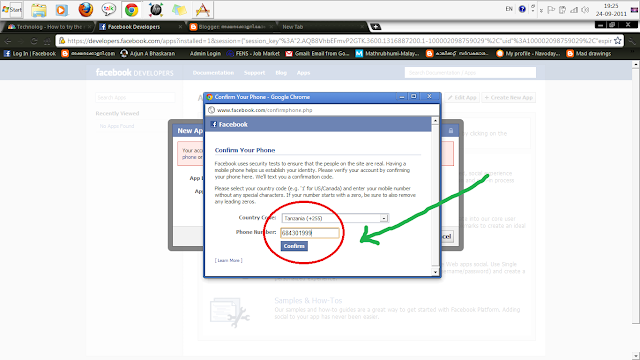Open the Gmail bookmark
Screen dimensions: 640x360
tap(317, 53)
